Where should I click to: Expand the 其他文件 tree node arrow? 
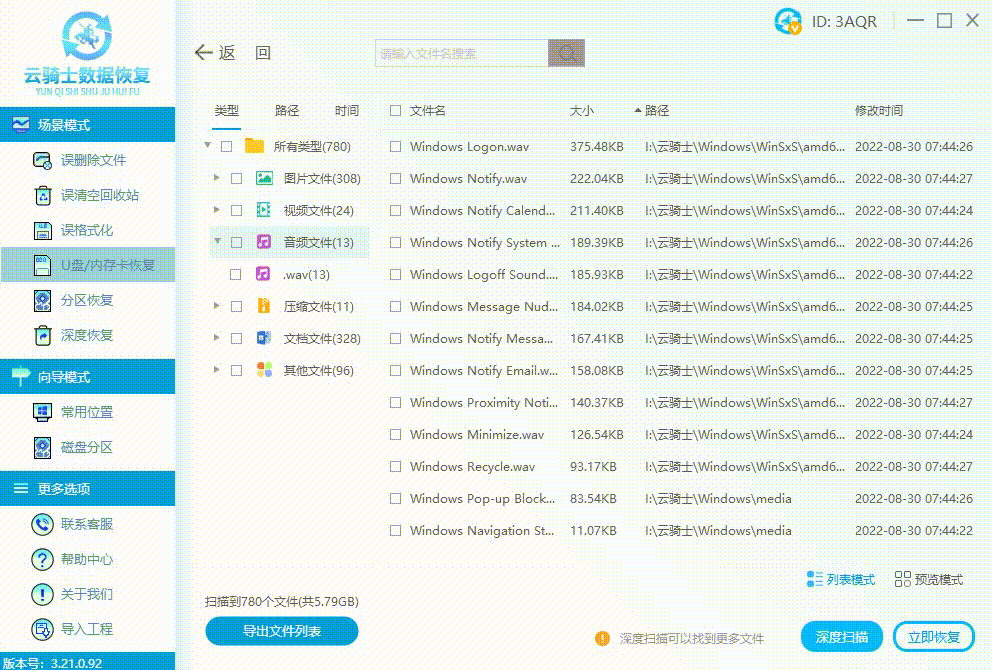[217, 369]
